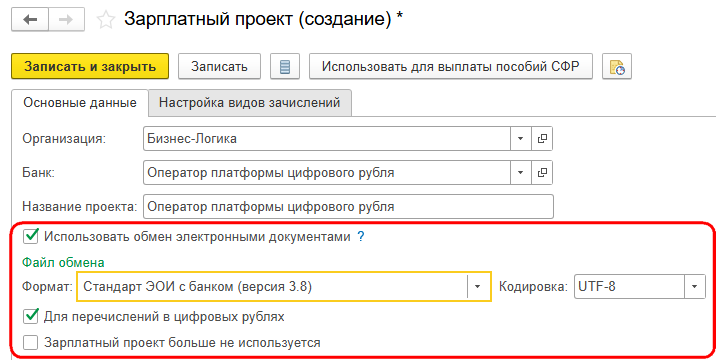Open Настройка видов зачислений tab
716x360 pixels.
[249, 103]
